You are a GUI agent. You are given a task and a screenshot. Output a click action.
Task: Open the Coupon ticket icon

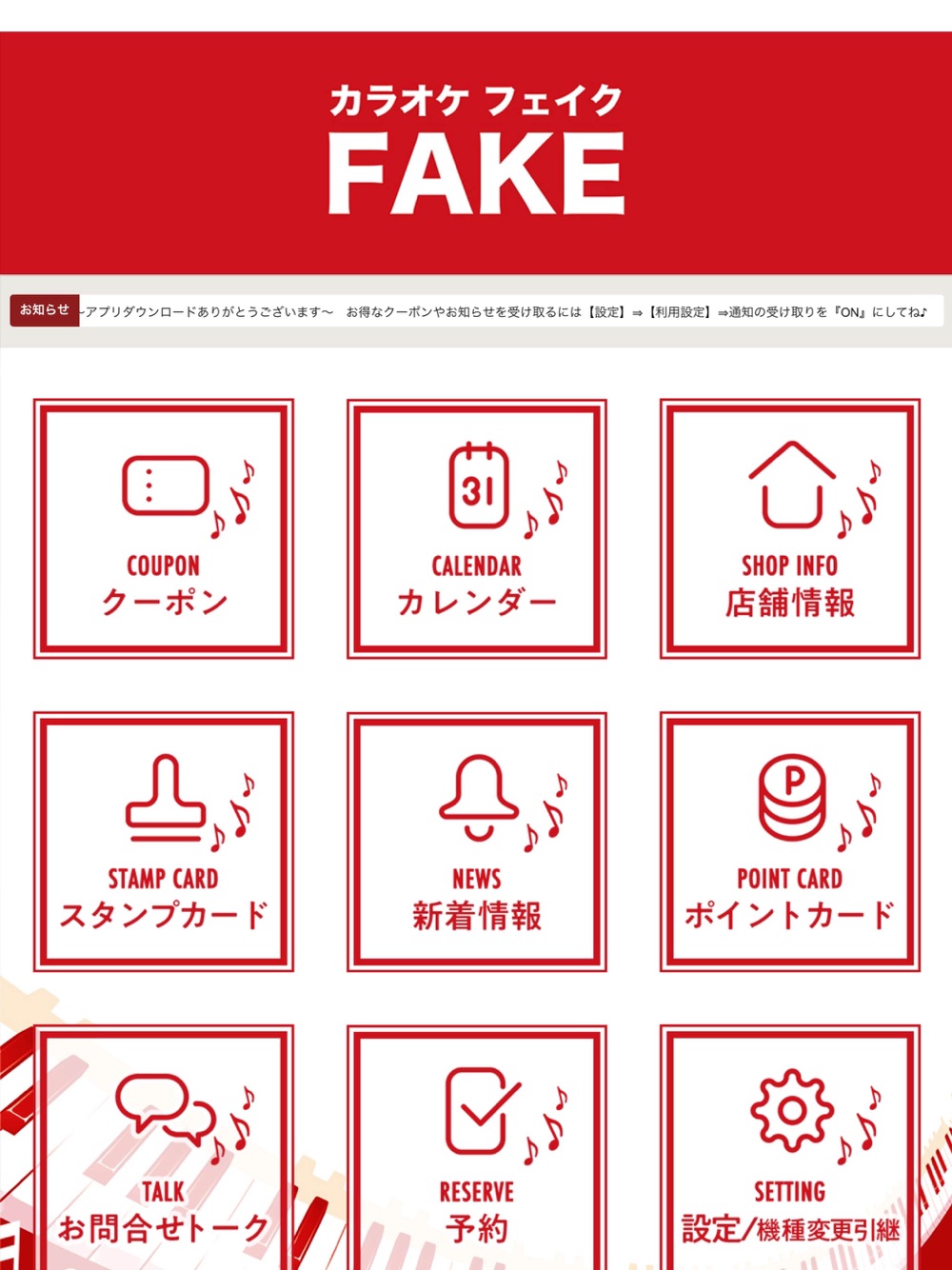click(x=166, y=486)
